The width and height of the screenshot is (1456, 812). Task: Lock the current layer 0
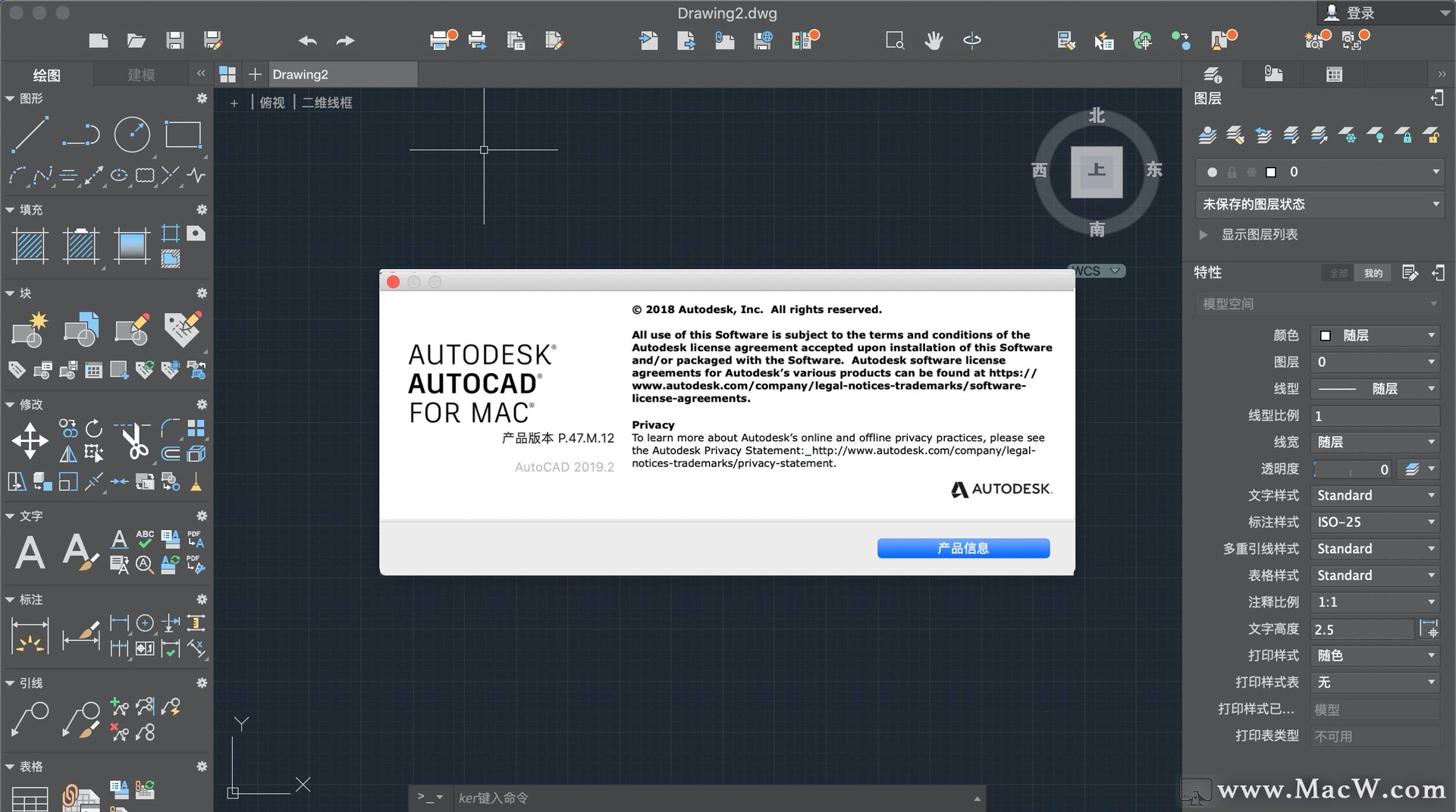point(1232,172)
